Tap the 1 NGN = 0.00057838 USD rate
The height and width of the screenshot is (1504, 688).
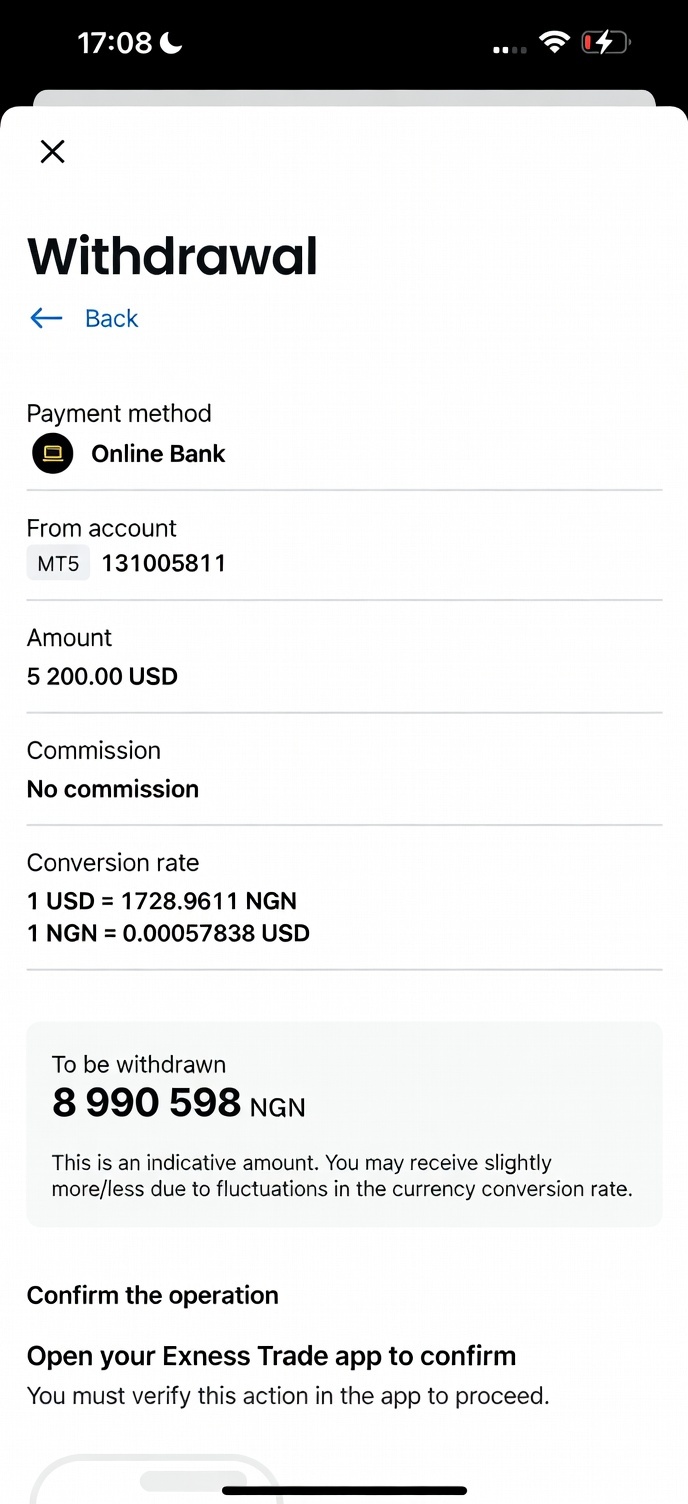point(168,933)
